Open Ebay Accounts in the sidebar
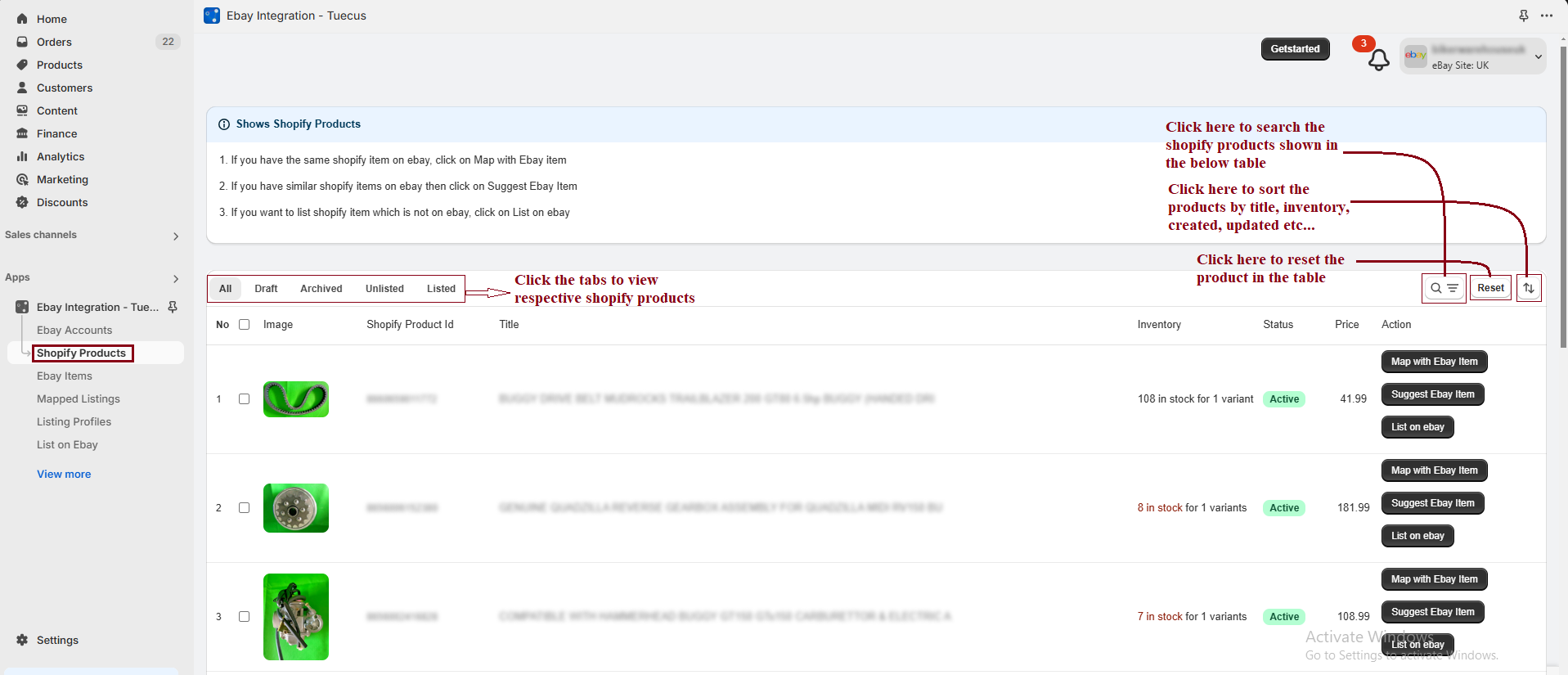 pos(74,331)
